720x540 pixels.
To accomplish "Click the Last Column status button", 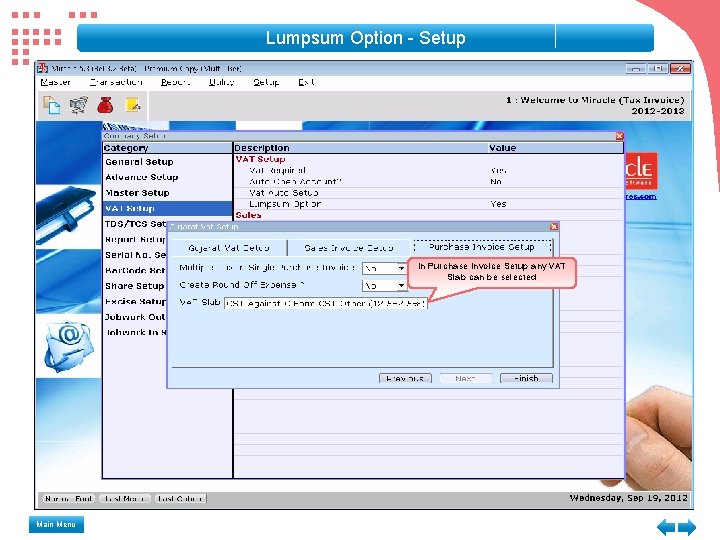I will (x=180, y=499).
